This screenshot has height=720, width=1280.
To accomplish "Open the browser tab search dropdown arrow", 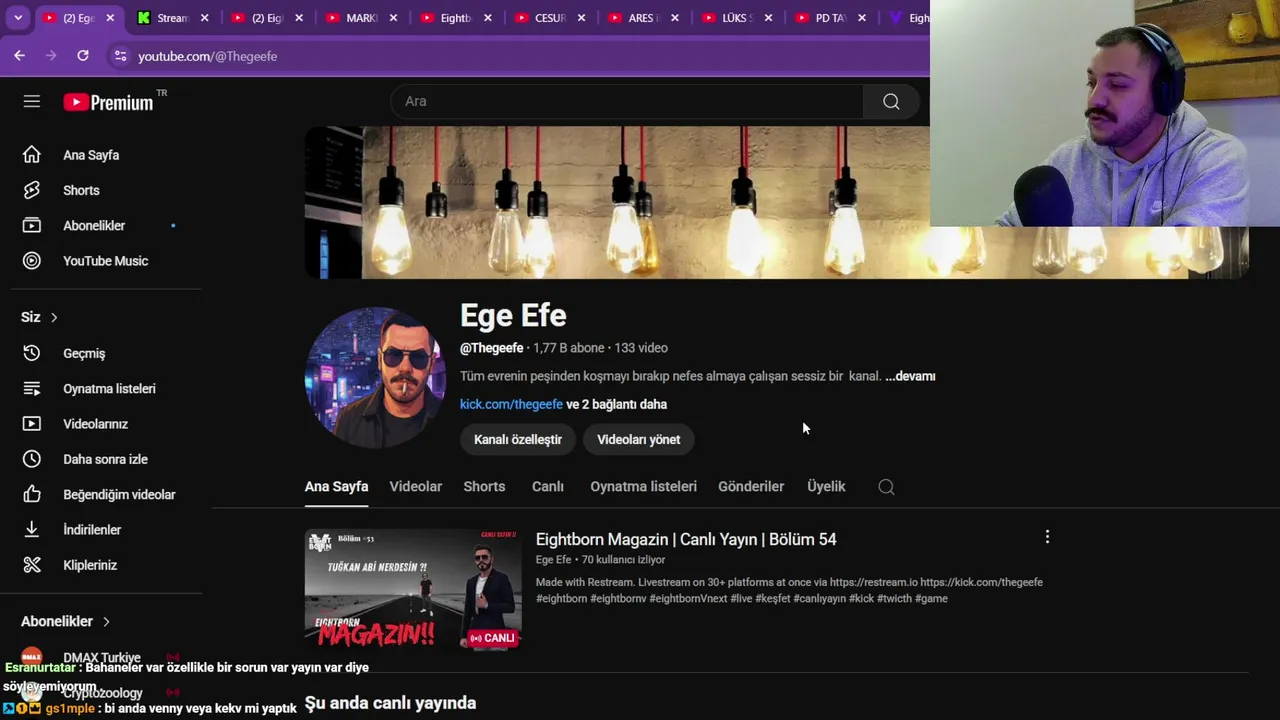I will [x=18, y=18].
